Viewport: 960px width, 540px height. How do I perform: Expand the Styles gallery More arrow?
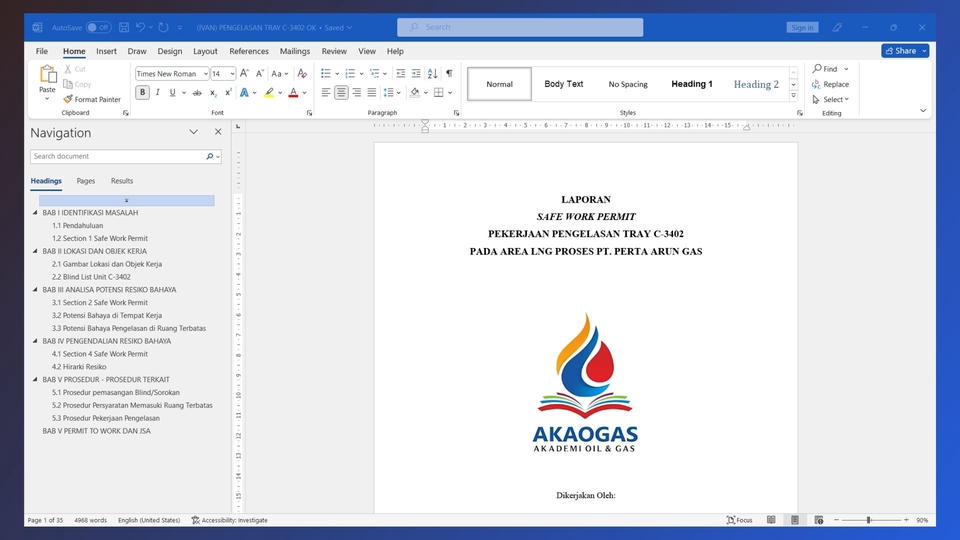(x=793, y=96)
